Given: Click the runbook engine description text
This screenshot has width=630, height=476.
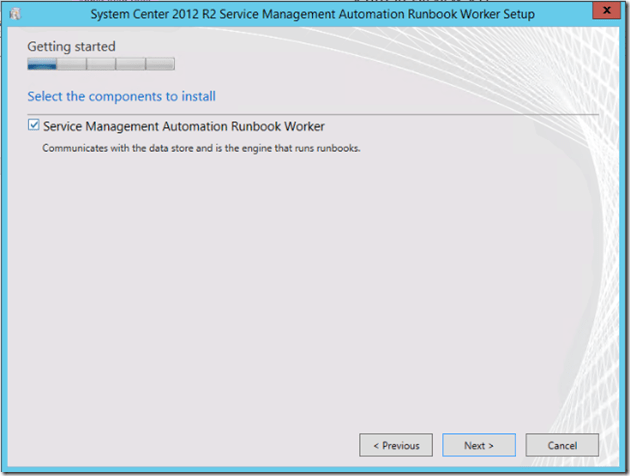Looking at the screenshot, I should (200, 148).
